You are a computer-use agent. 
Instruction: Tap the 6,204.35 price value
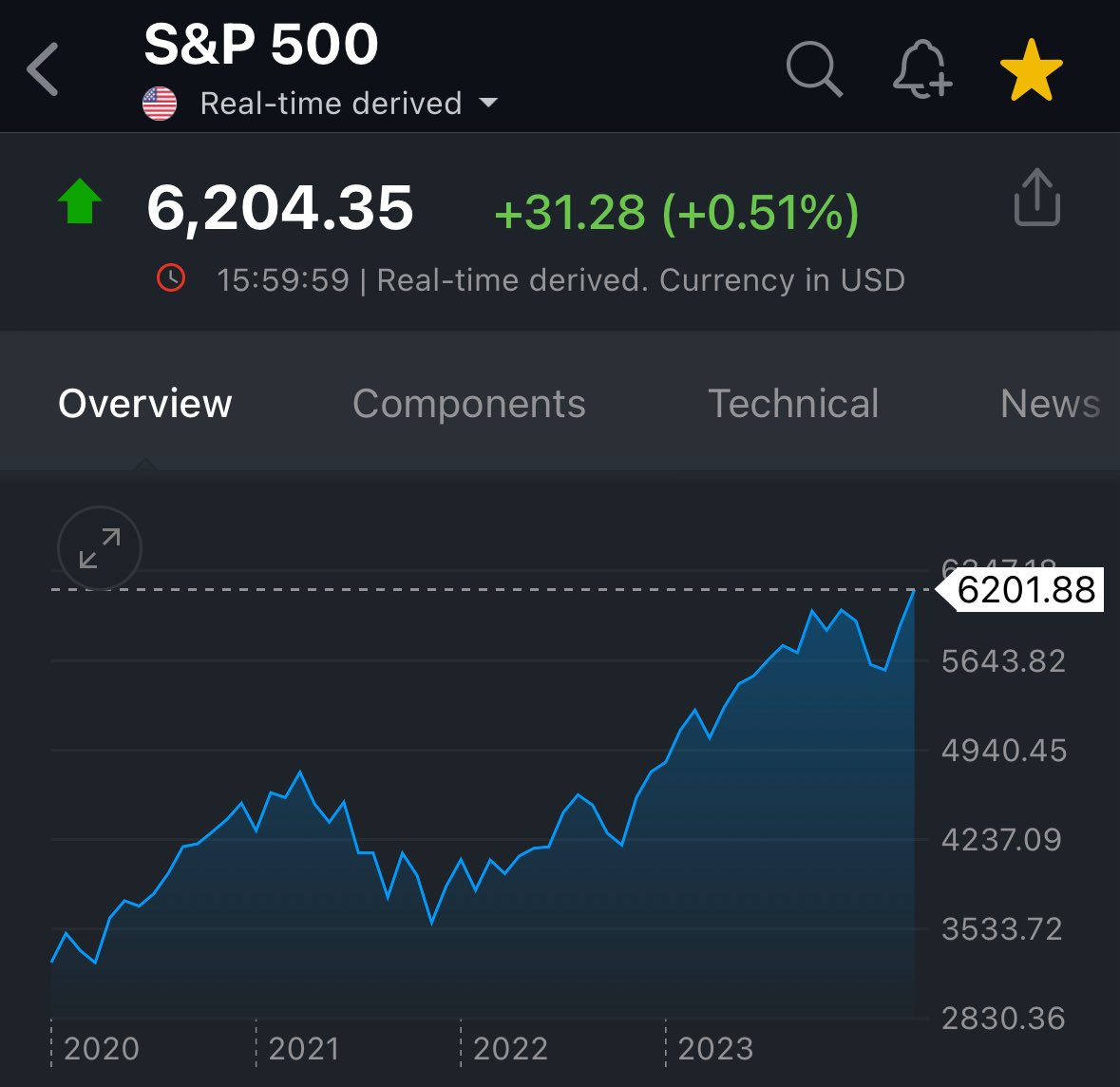pyautogui.click(x=280, y=208)
